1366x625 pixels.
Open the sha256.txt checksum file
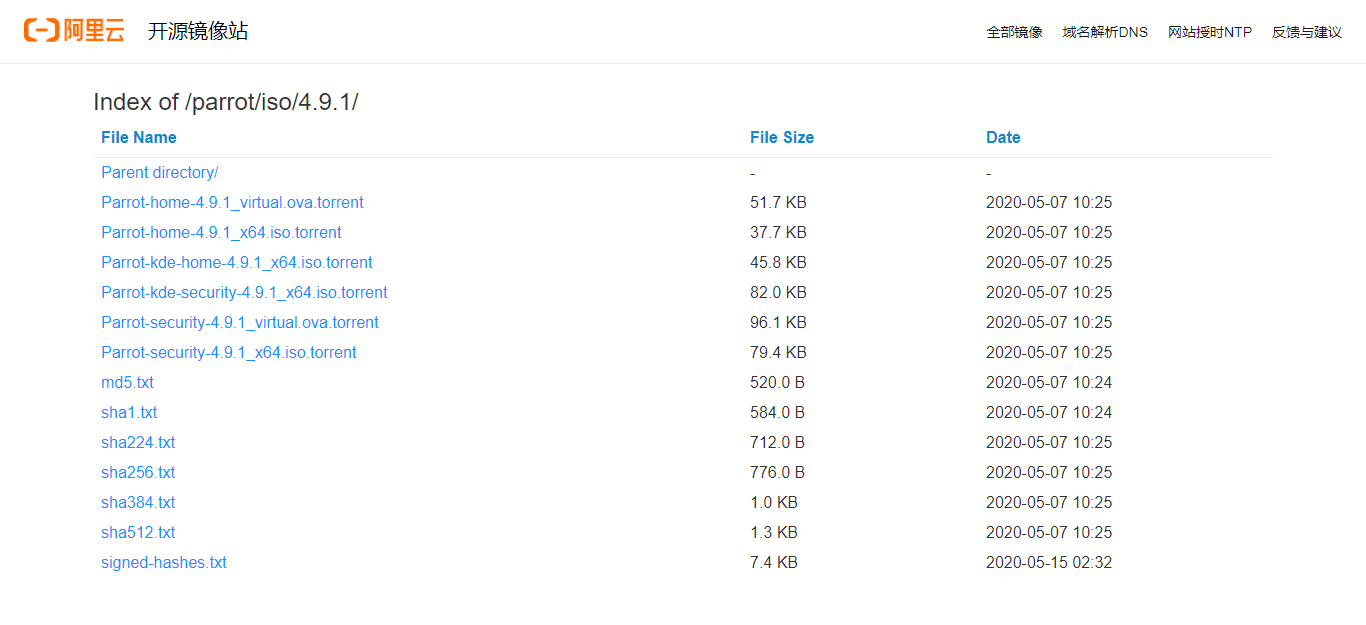coord(138,473)
